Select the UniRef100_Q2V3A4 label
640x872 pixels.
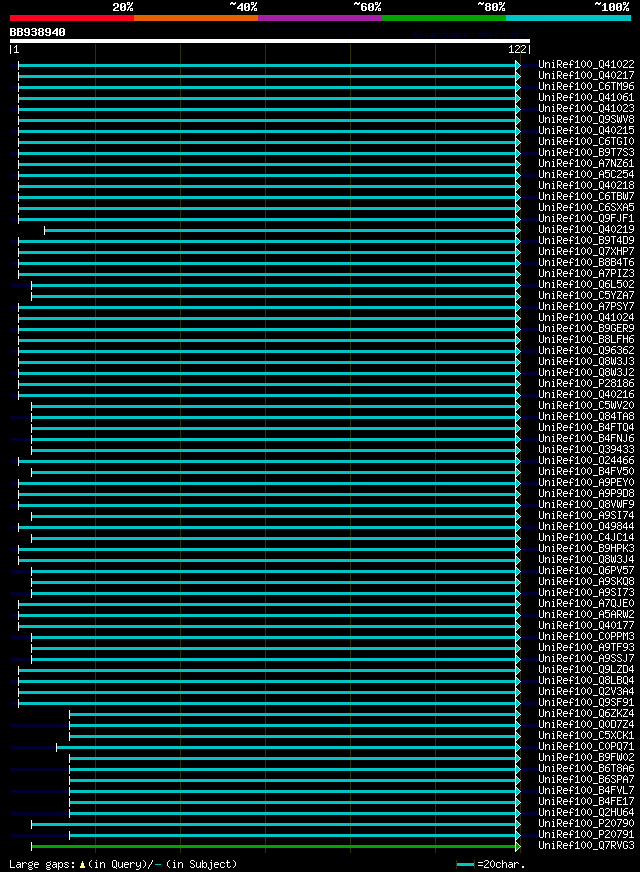tap(586, 692)
